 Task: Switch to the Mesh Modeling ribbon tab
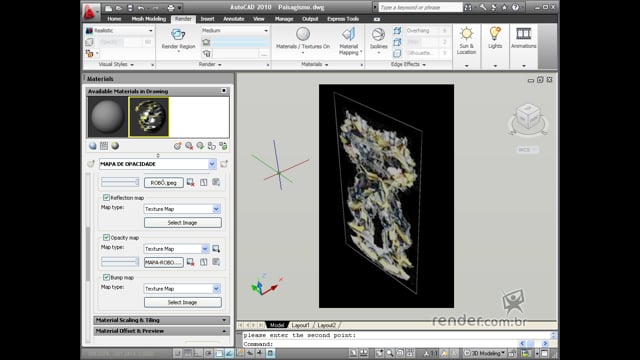tap(149, 19)
